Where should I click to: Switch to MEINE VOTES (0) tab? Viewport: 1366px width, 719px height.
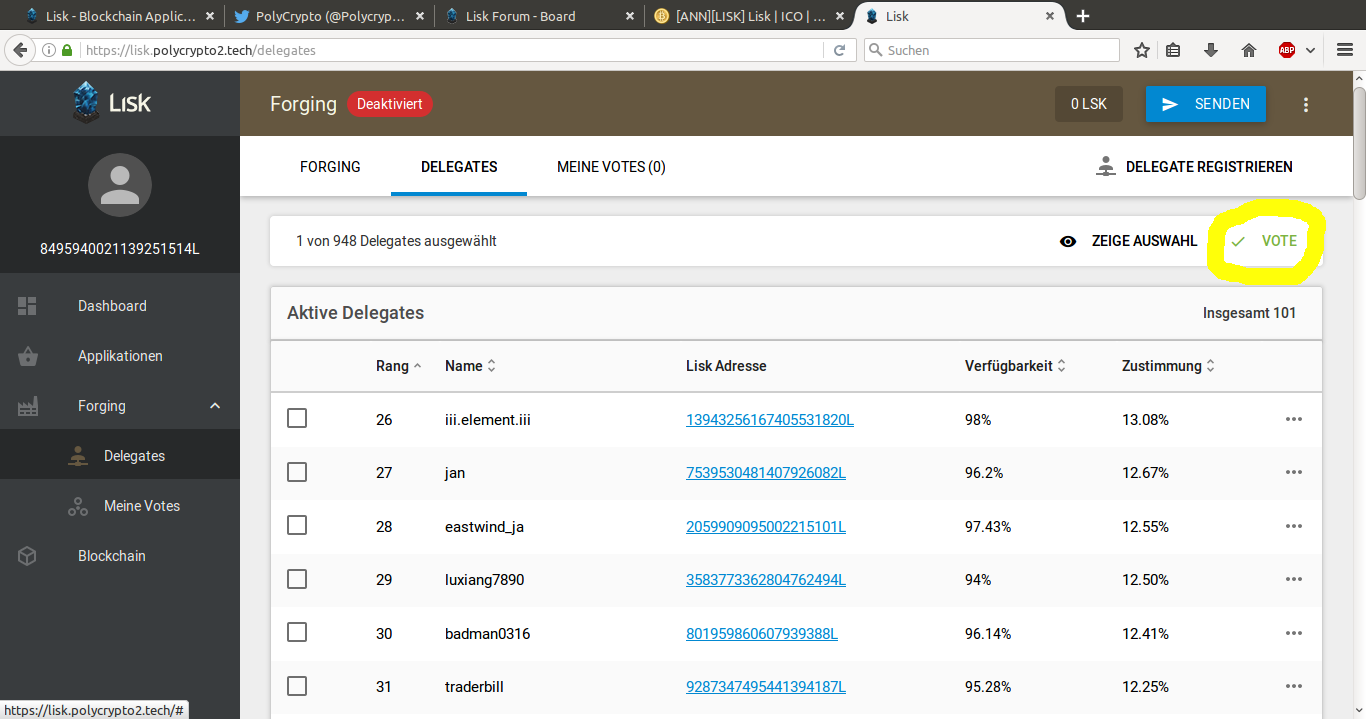[x=611, y=167]
